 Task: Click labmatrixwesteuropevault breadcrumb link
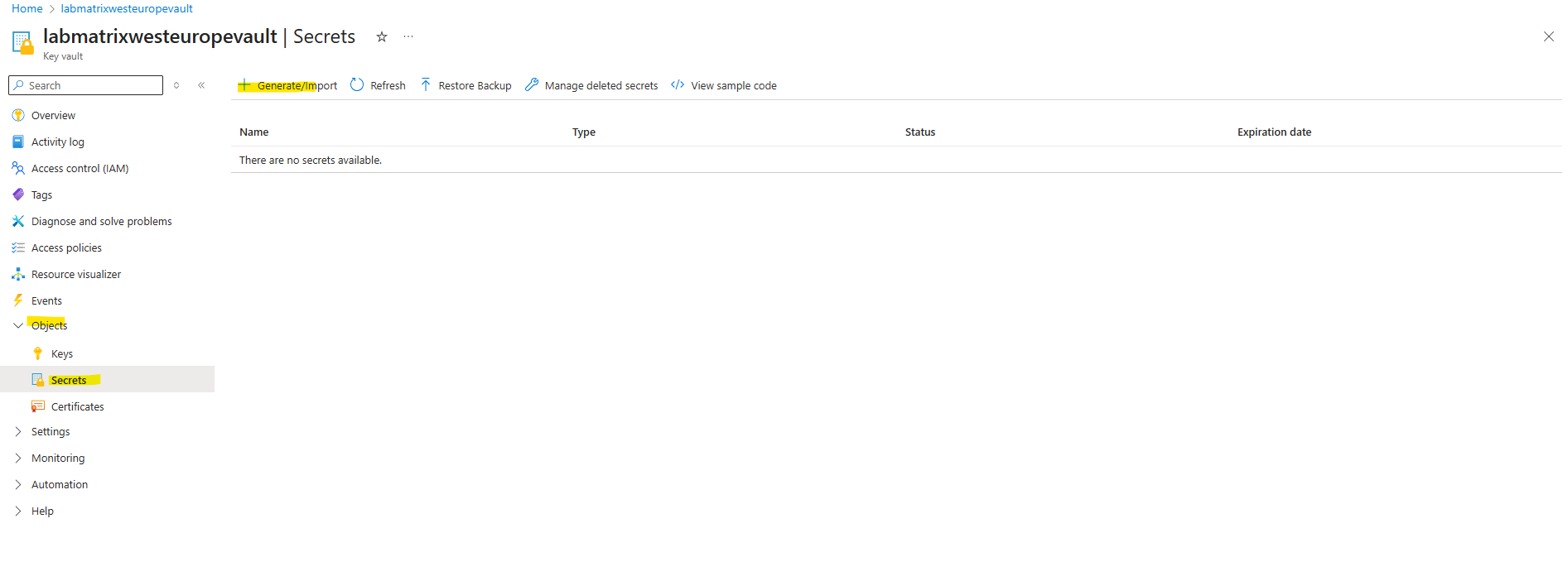(127, 8)
